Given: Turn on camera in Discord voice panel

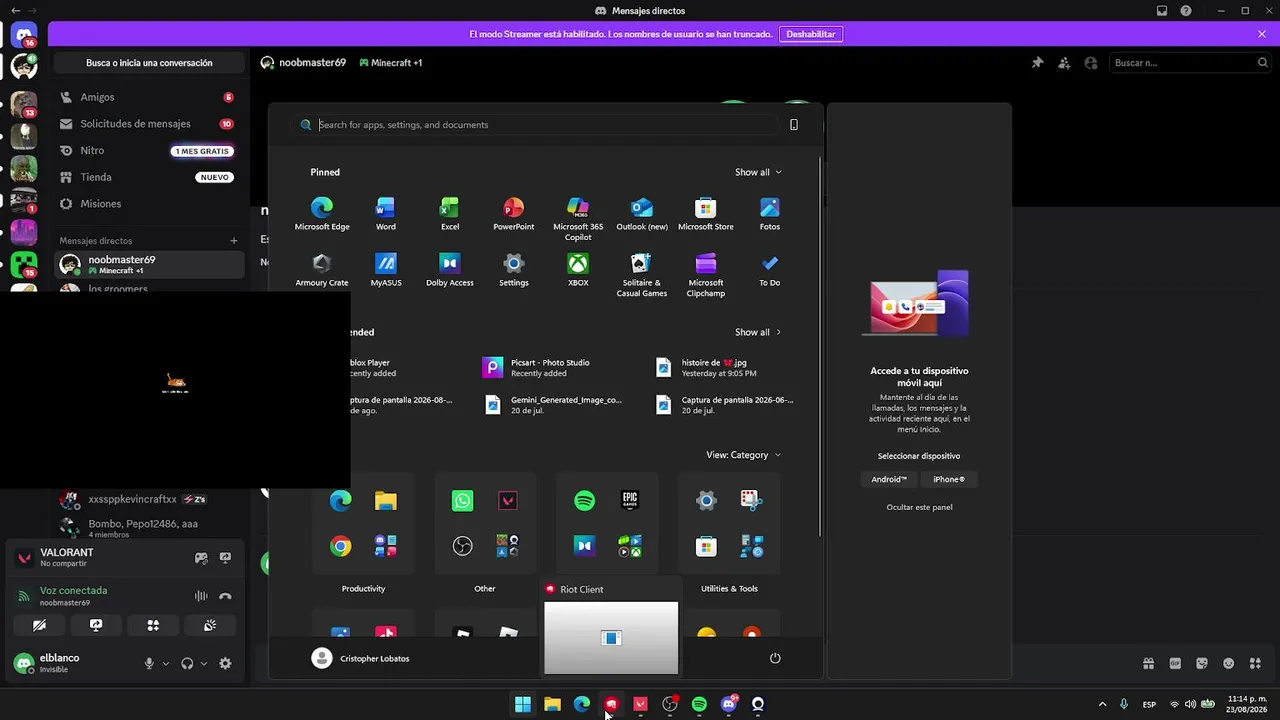Looking at the screenshot, I should (39, 625).
